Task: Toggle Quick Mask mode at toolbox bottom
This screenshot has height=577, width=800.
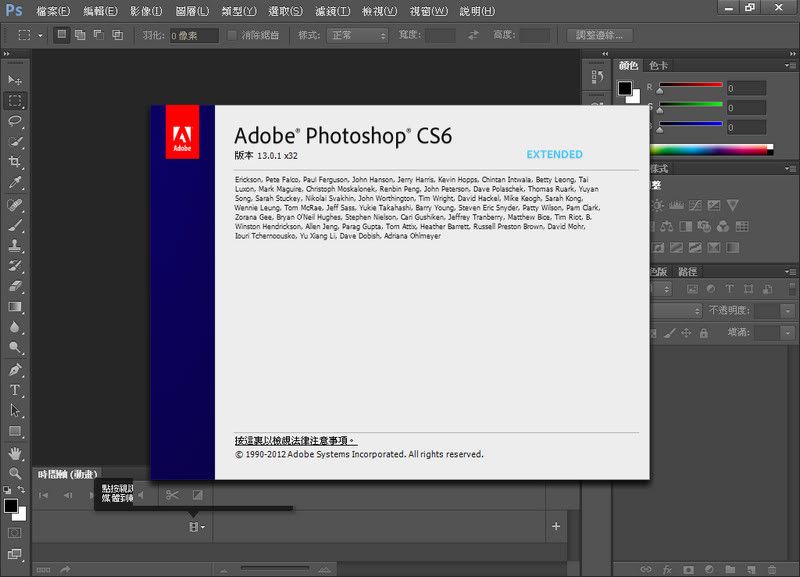Action: [15, 533]
